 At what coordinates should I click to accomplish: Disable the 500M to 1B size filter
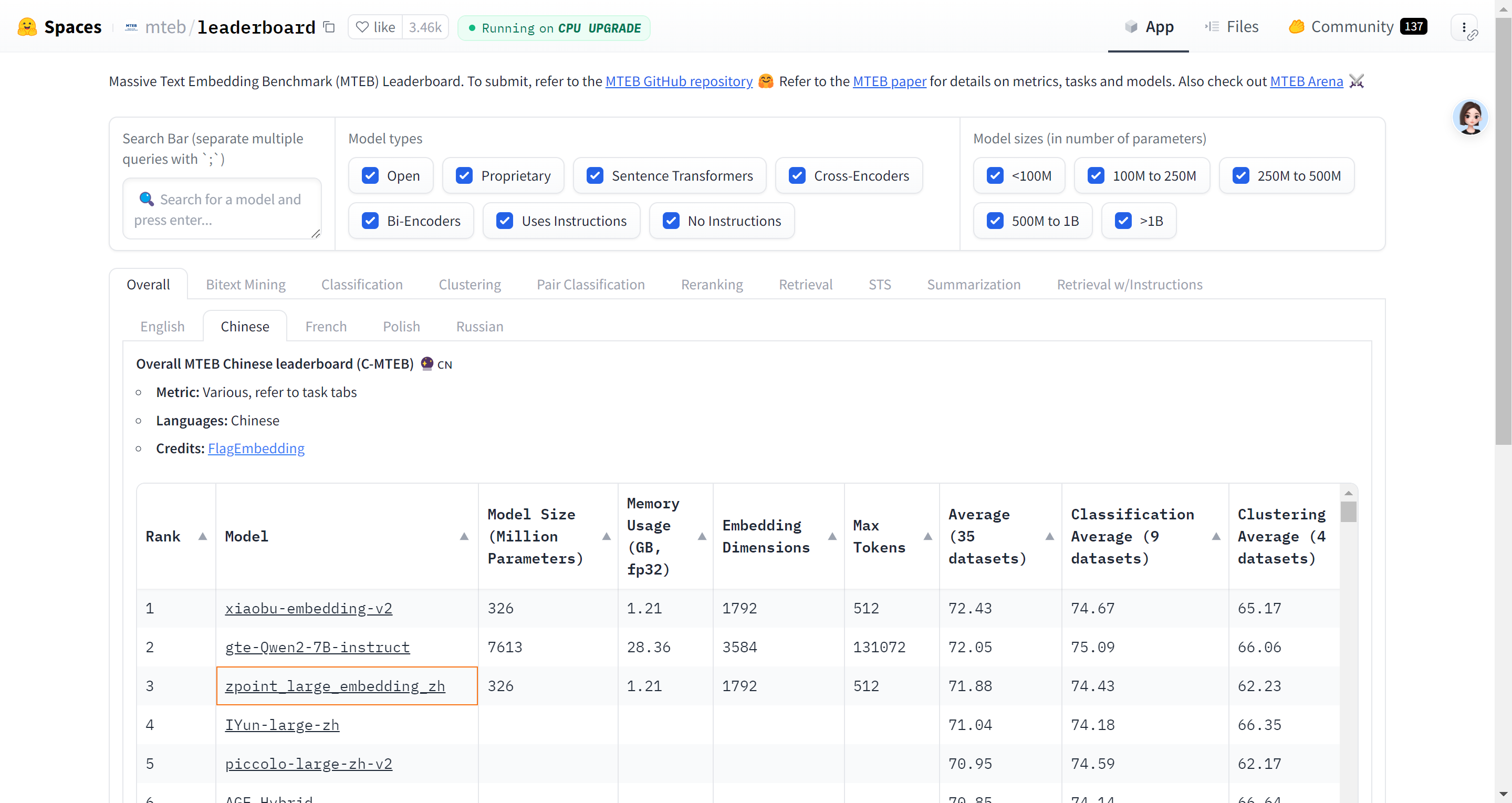coord(995,221)
